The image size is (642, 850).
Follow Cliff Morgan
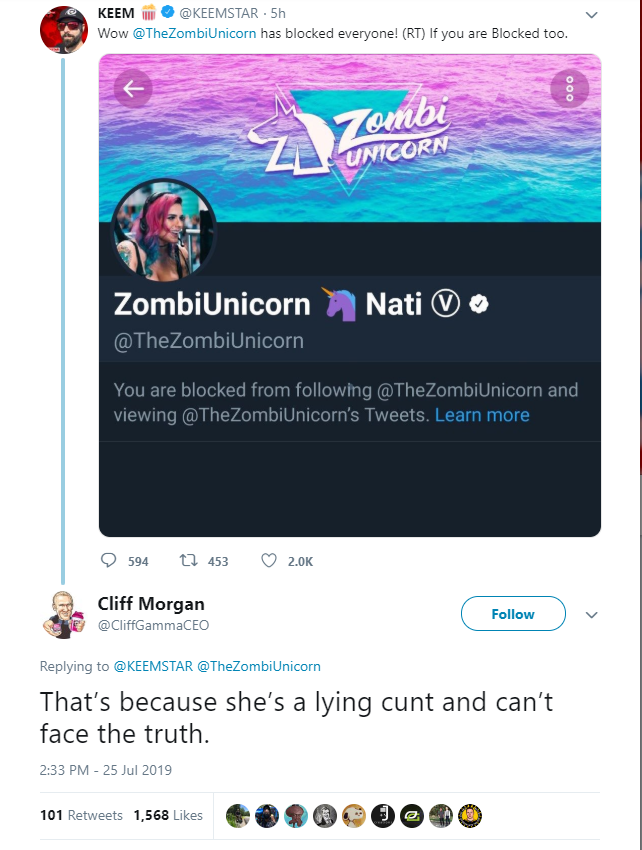[x=513, y=614]
